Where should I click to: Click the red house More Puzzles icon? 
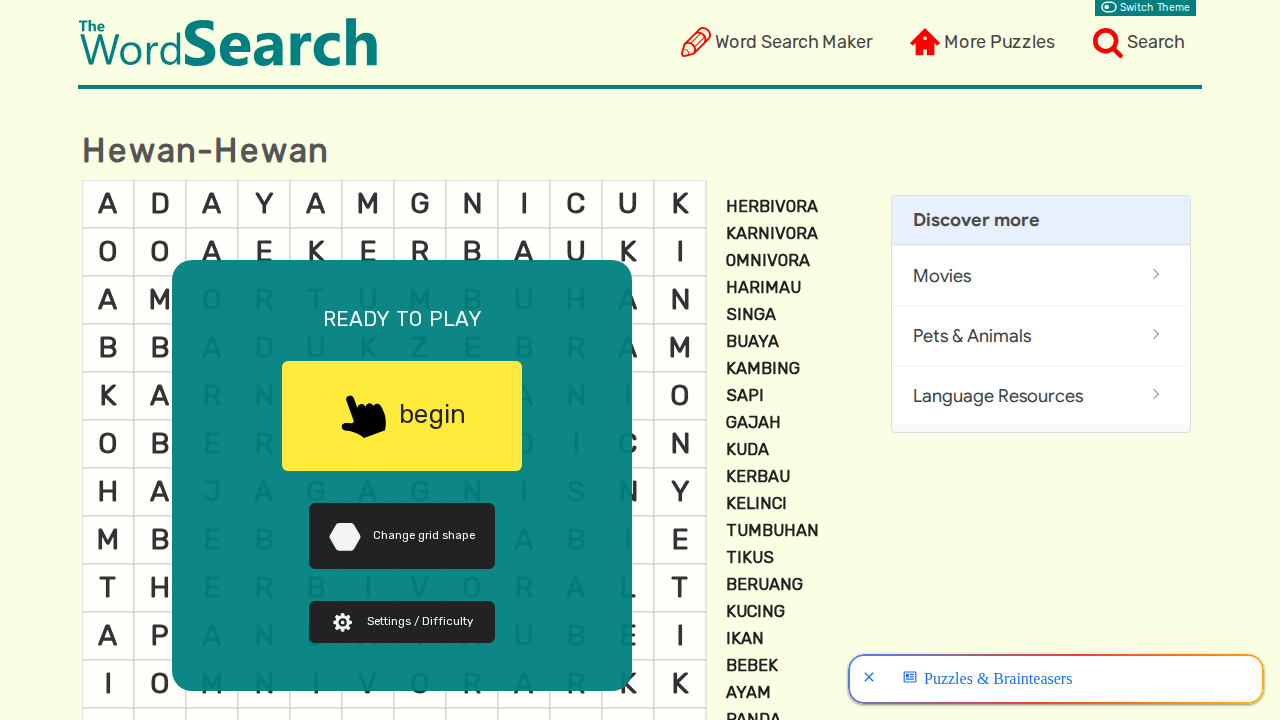coord(925,42)
